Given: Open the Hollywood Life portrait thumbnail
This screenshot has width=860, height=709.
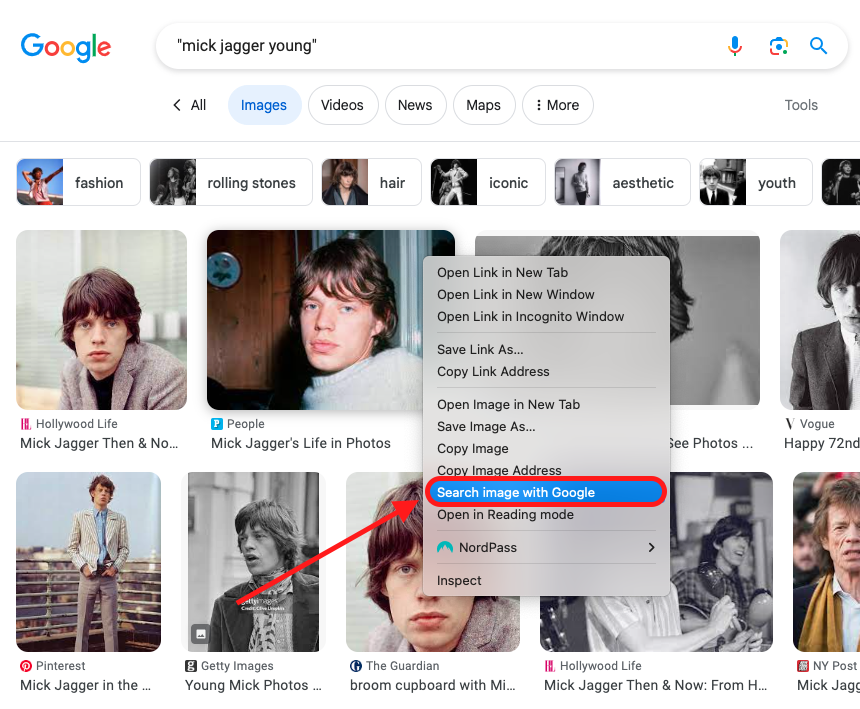Looking at the screenshot, I should 101,320.
